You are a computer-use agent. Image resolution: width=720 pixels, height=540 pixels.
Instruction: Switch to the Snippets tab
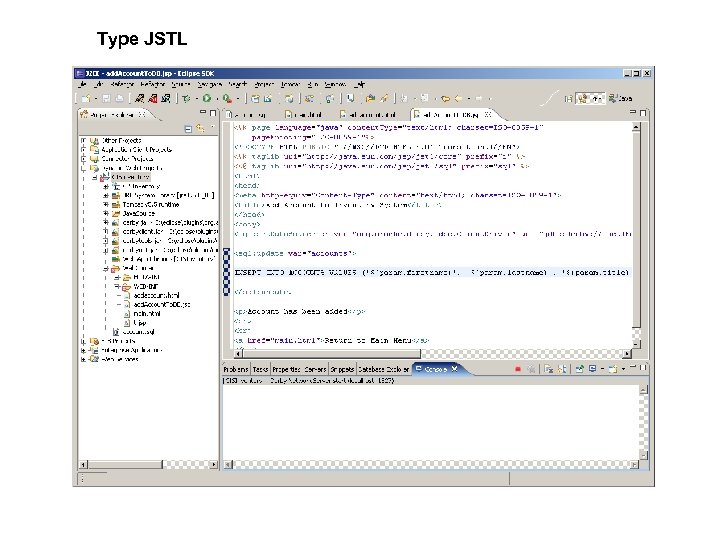coord(342,369)
